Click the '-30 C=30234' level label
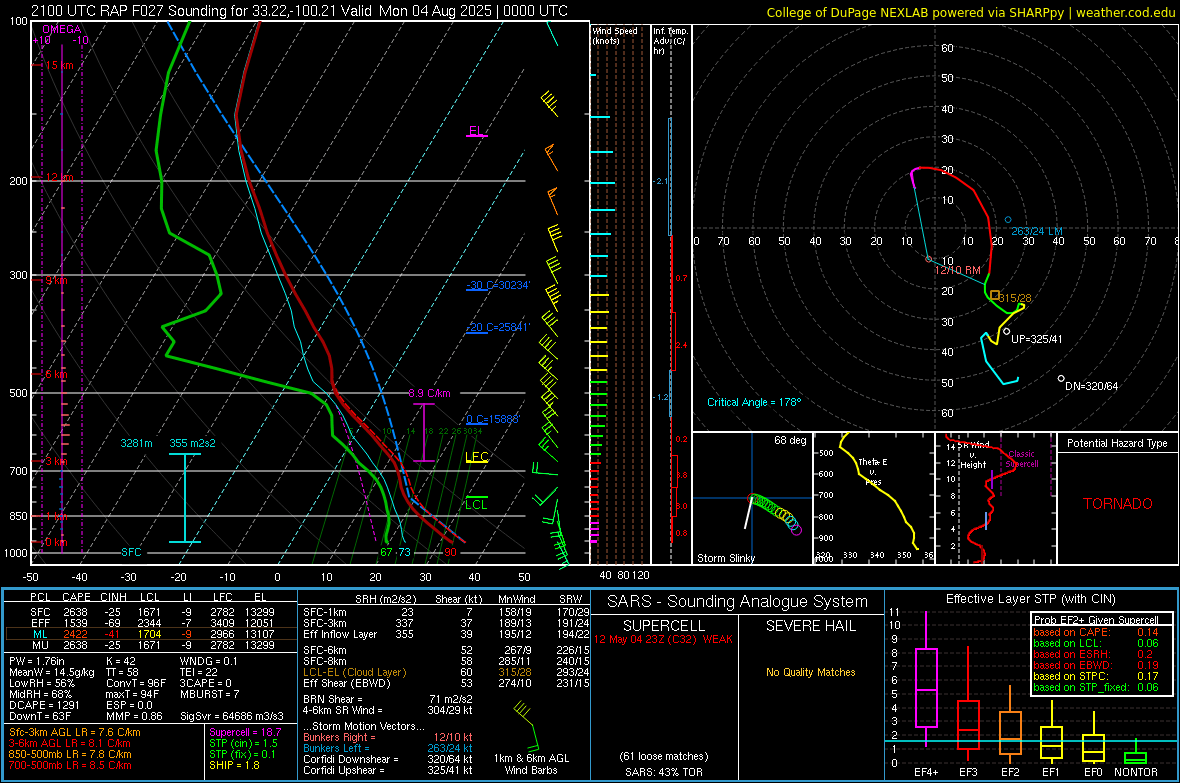 pos(498,285)
